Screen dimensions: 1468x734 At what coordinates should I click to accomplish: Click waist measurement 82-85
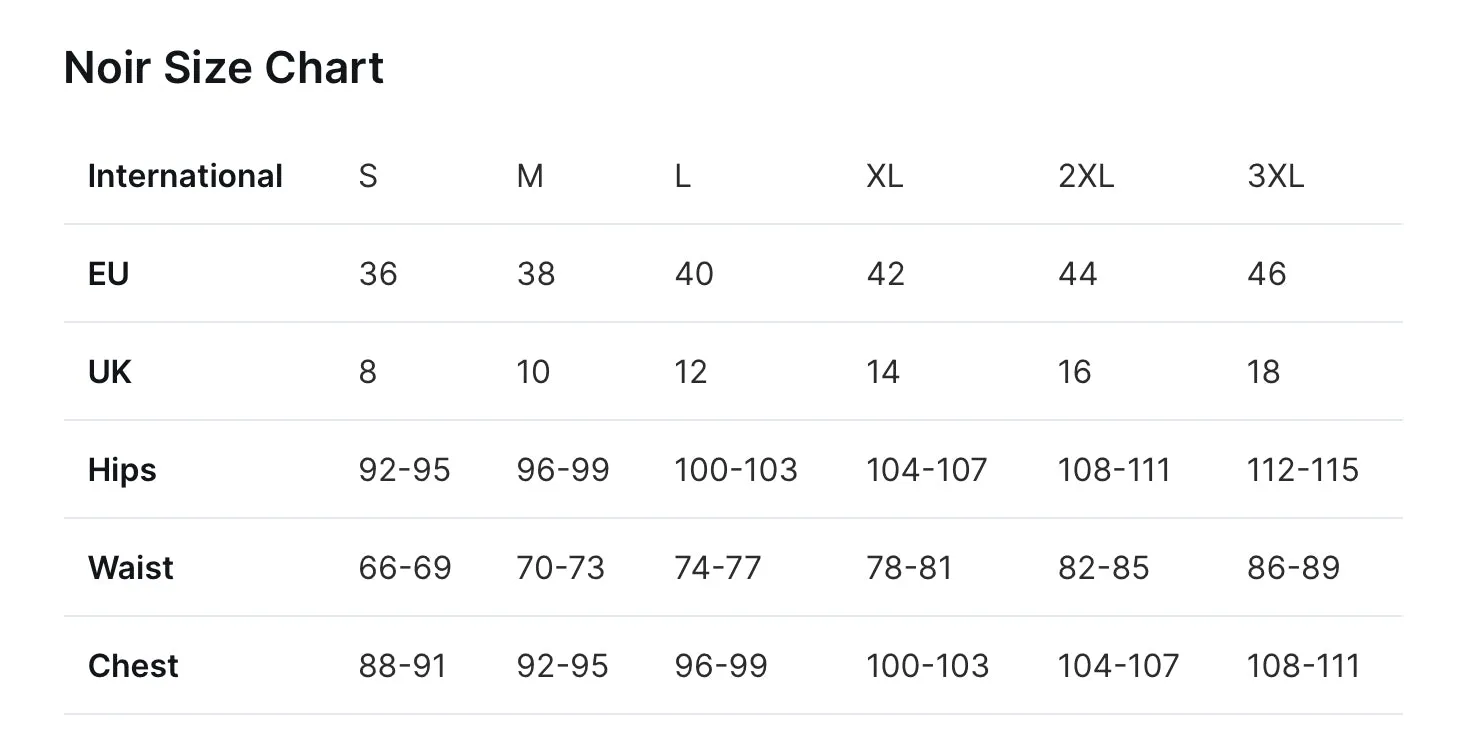pyautogui.click(x=1104, y=568)
